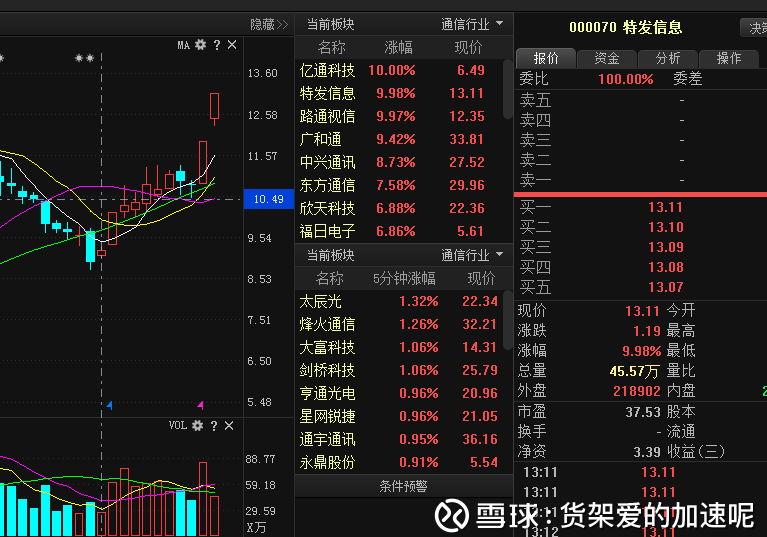
Task: Select 剑桥科技 row
Action: pyautogui.click(x=399, y=370)
